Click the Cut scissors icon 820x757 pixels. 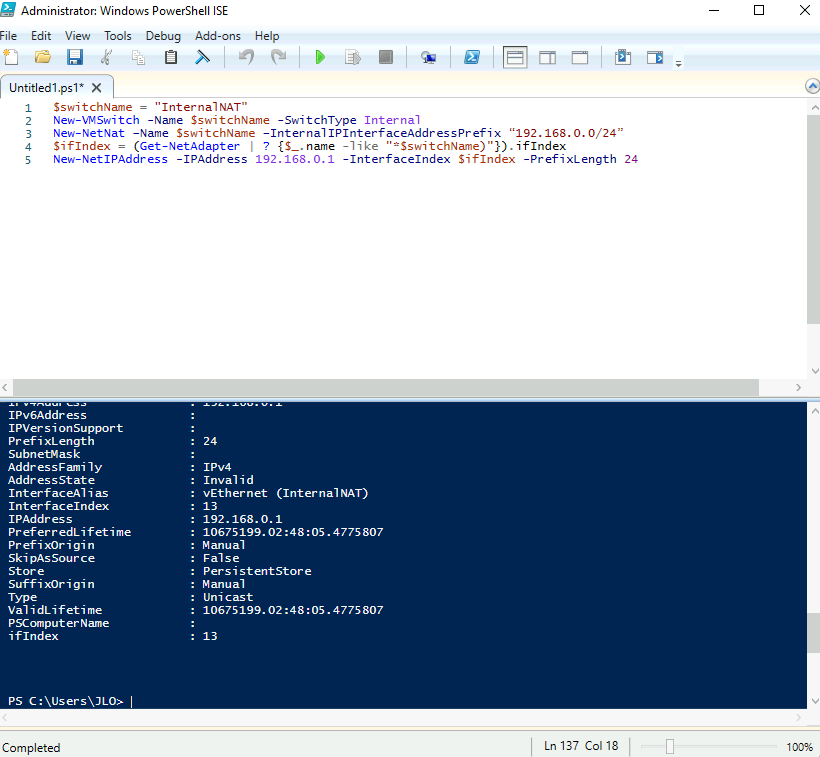tap(107, 57)
